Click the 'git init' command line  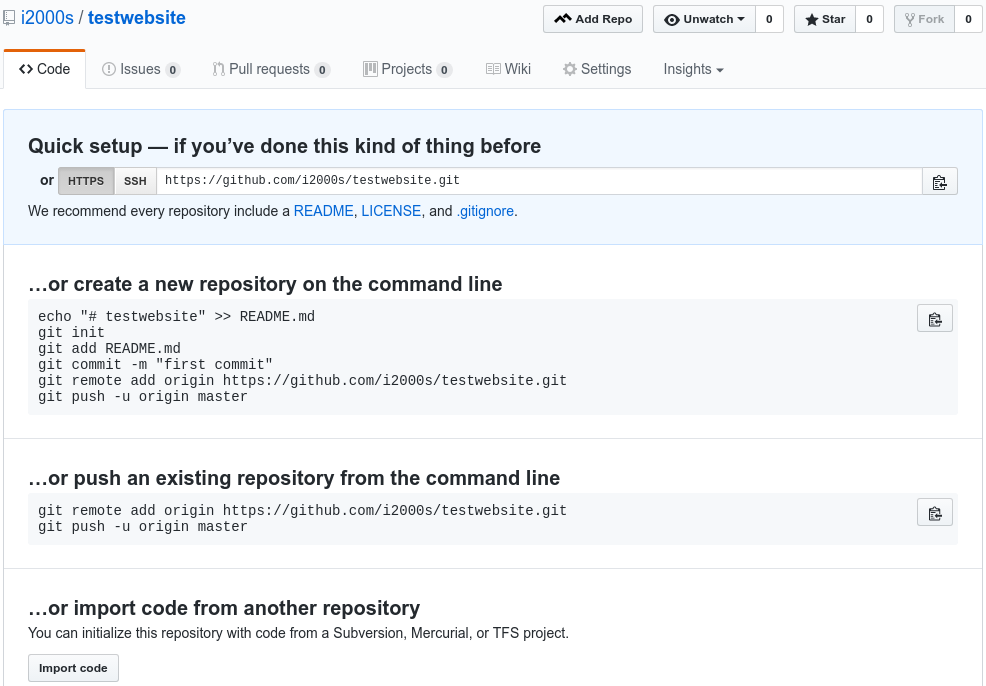(71, 333)
